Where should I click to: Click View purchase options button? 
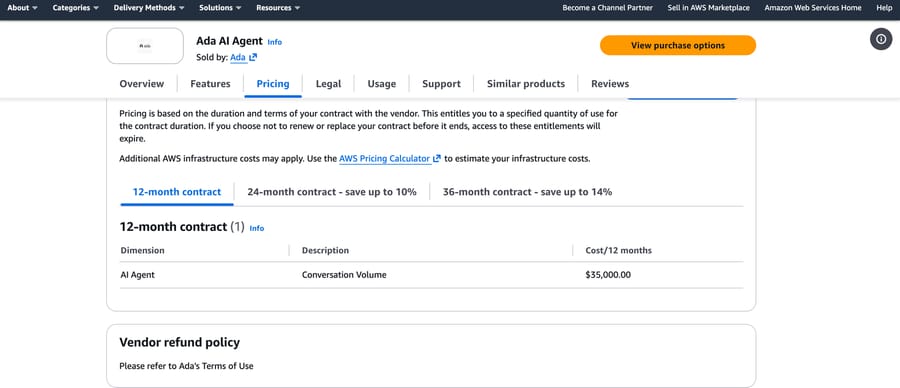(678, 45)
